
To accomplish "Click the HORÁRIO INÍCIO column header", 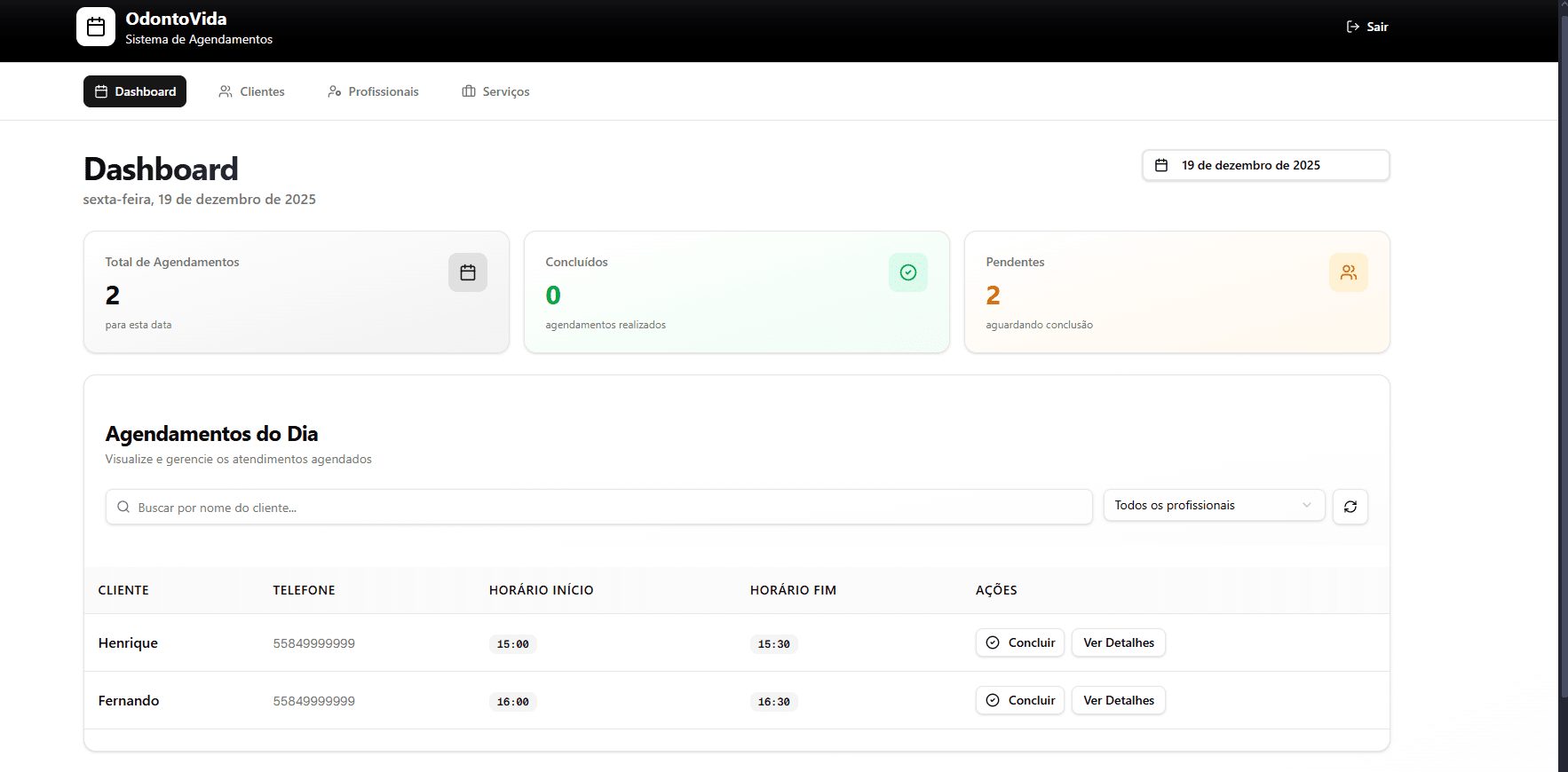I will (x=541, y=590).
